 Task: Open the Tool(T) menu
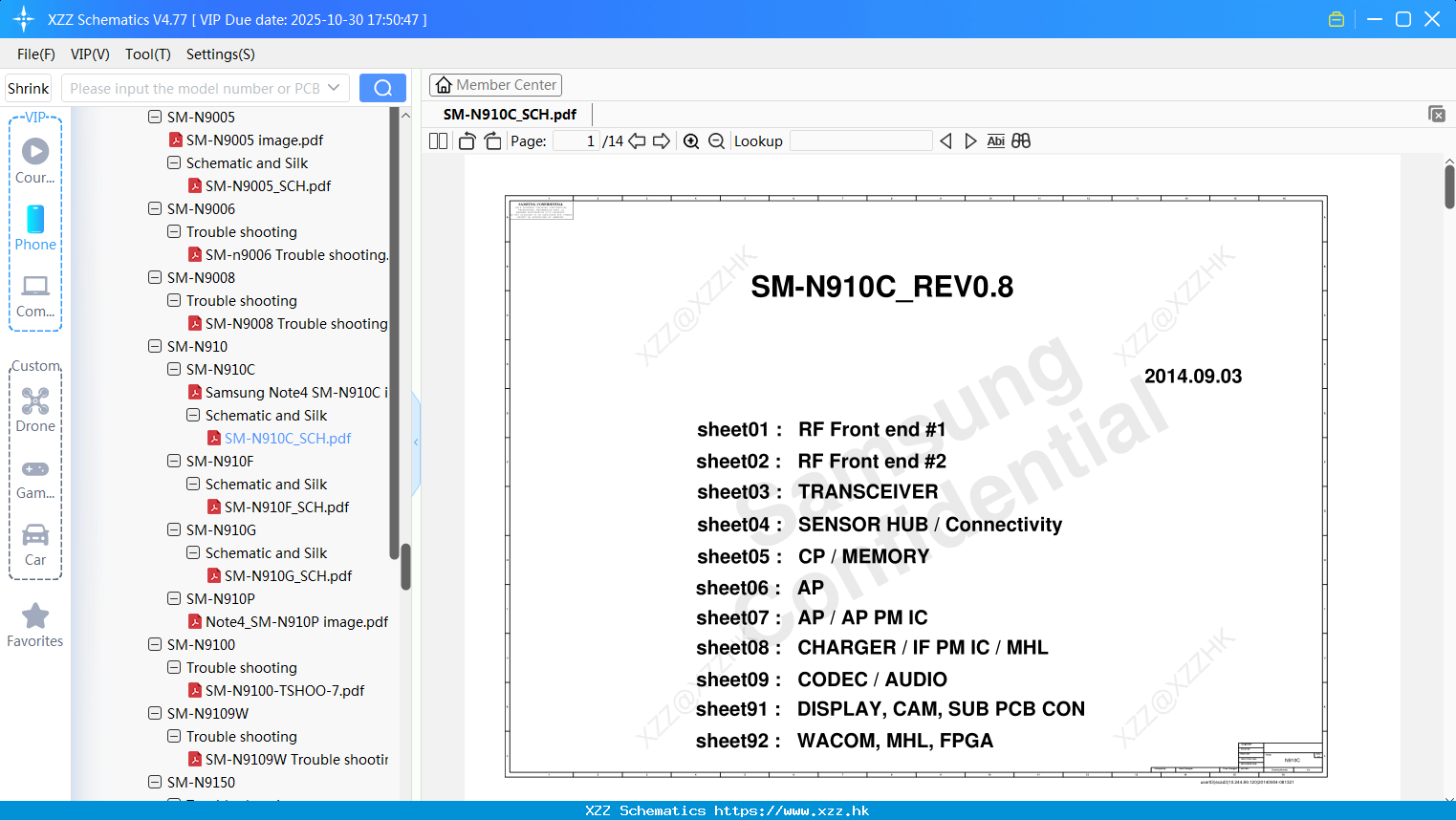147,54
